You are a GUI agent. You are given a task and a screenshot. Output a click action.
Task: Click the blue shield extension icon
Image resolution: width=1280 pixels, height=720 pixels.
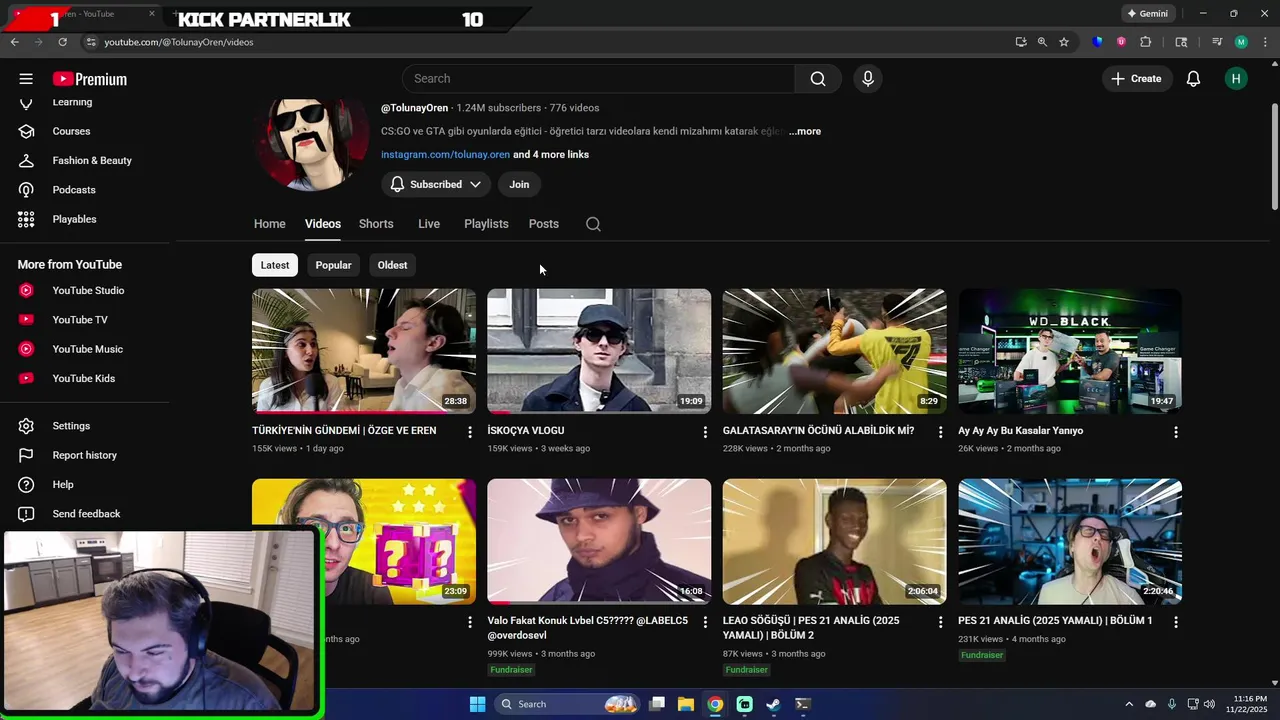(1098, 42)
